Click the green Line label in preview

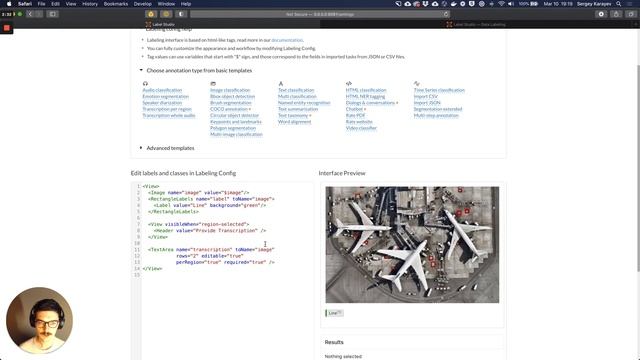coord(334,313)
